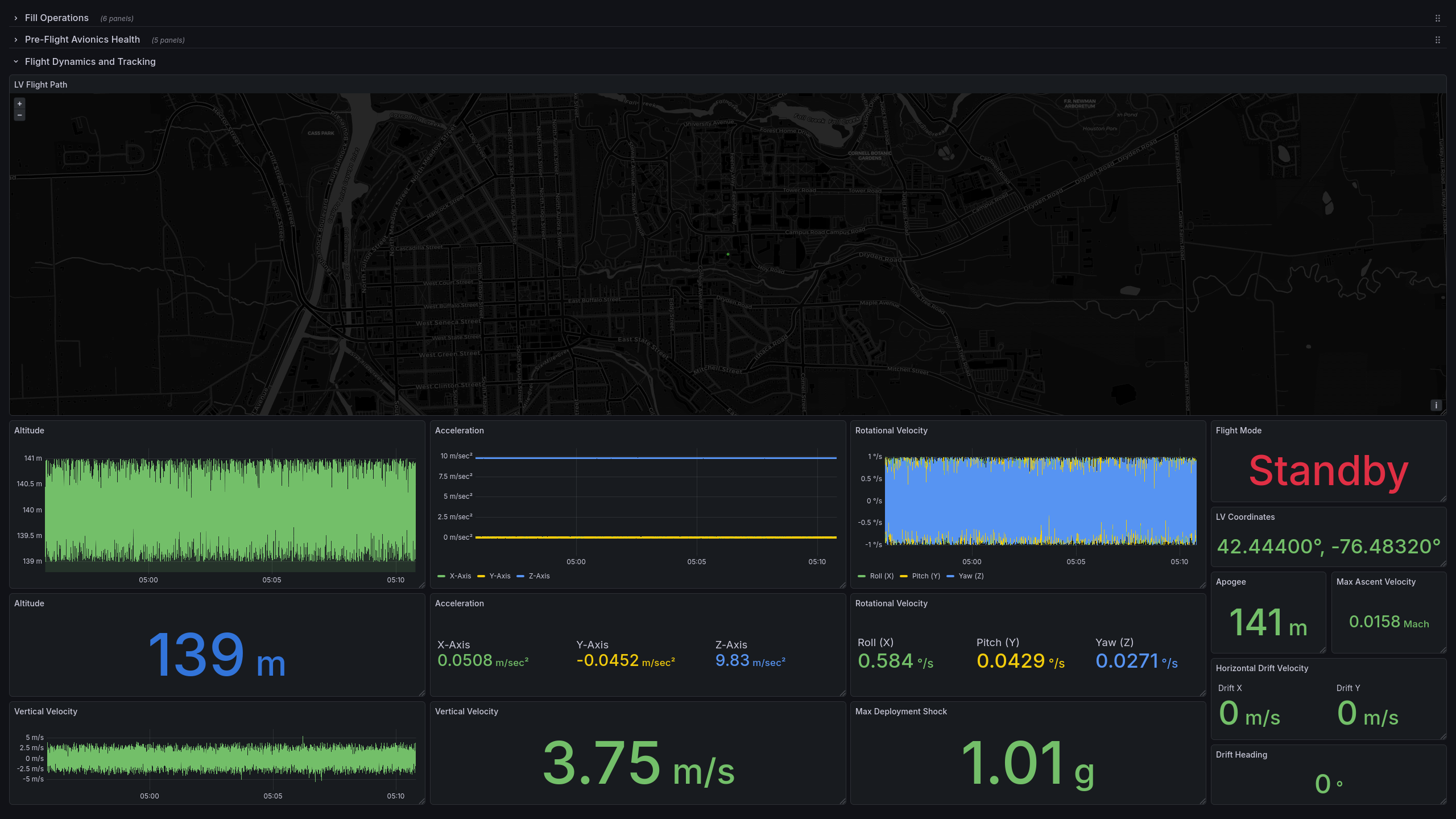The height and width of the screenshot is (819, 1456).
Task: Open the LV Flight Path panel title menu
Action: (40, 85)
